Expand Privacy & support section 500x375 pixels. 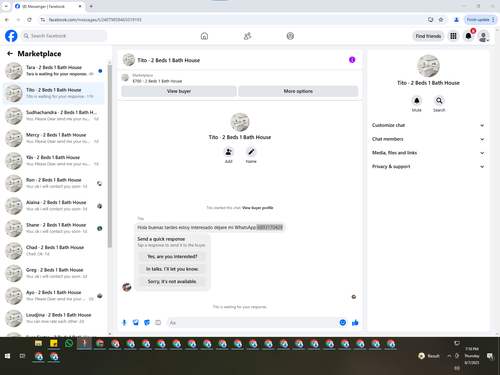[428, 166]
